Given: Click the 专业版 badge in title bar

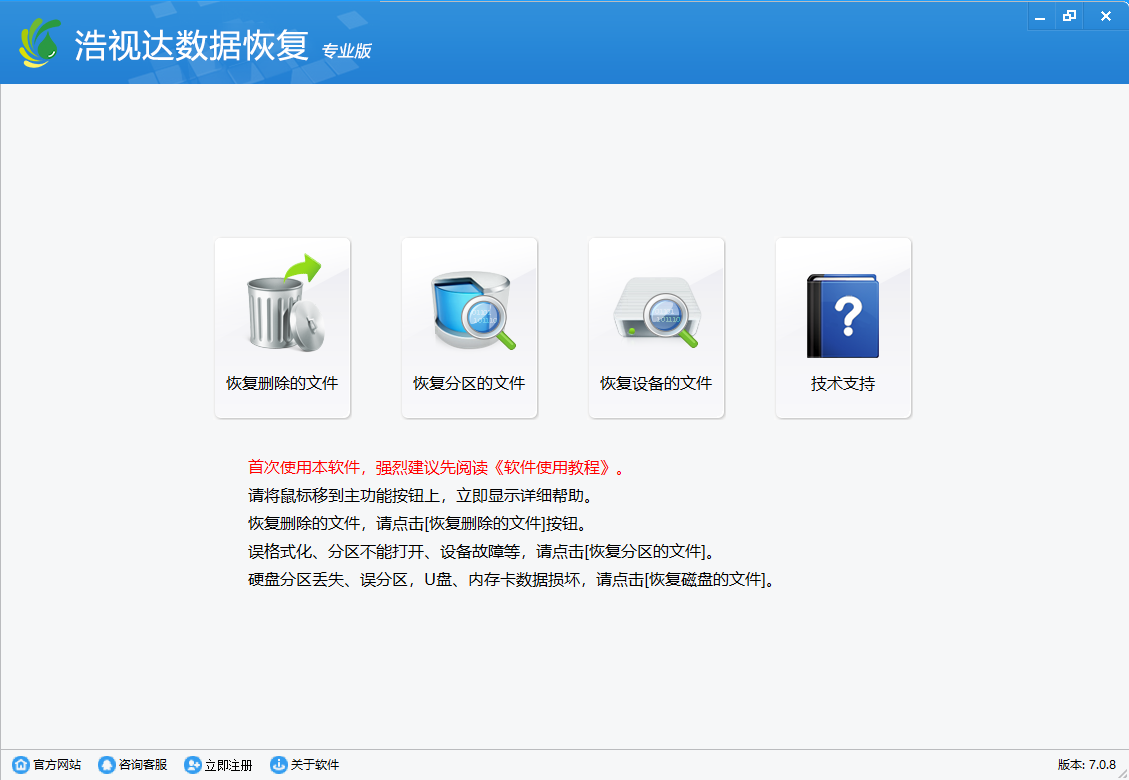Looking at the screenshot, I should (x=347, y=50).
